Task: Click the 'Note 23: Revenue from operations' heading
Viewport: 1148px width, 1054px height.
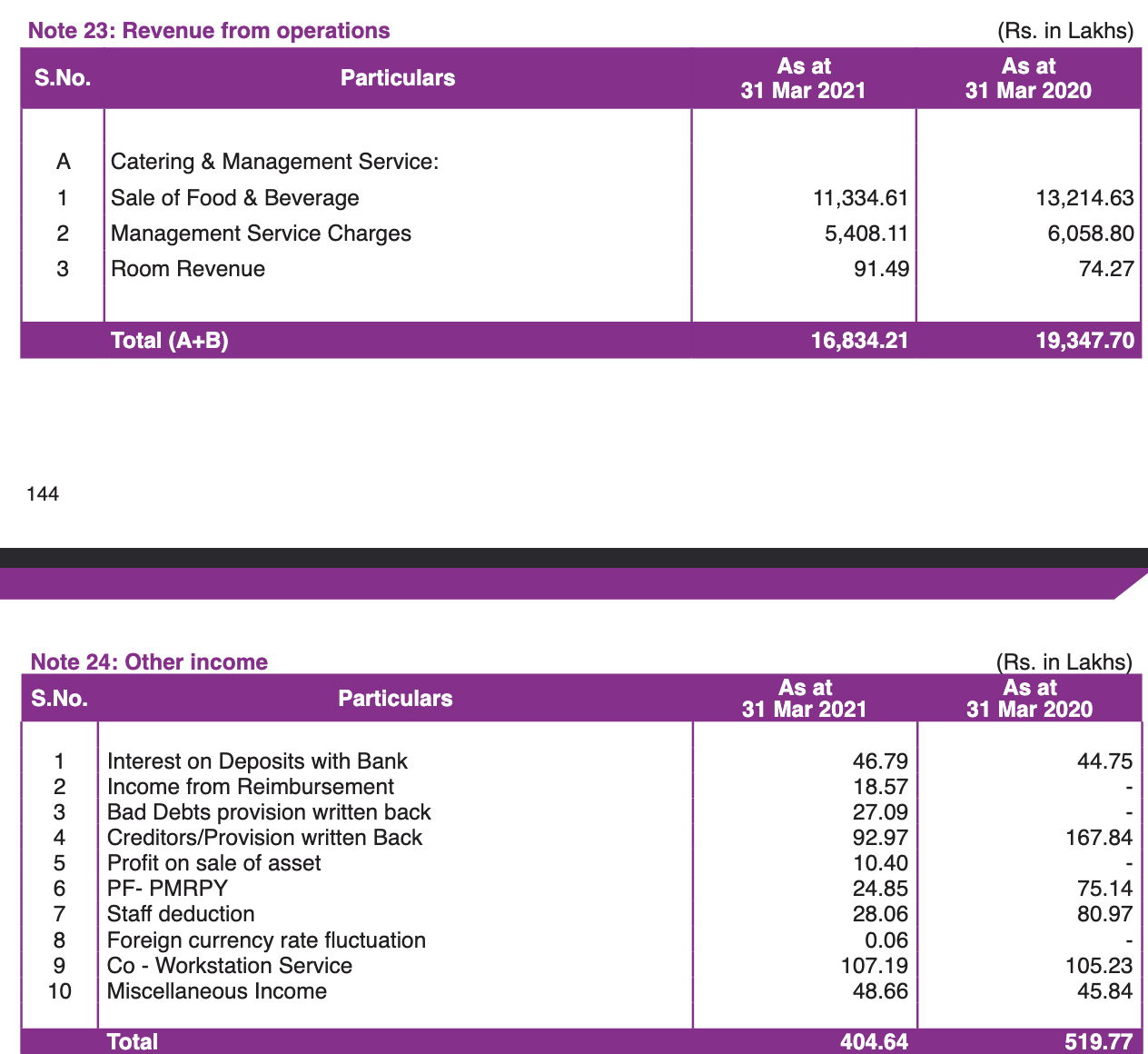Action: click(209, 31)
